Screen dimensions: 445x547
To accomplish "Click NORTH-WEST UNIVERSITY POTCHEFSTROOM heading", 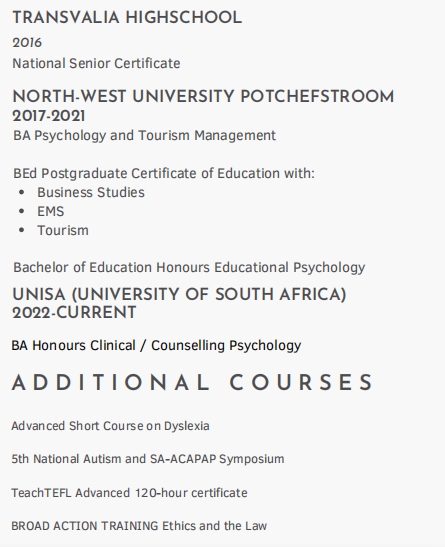I will [203, 97].
